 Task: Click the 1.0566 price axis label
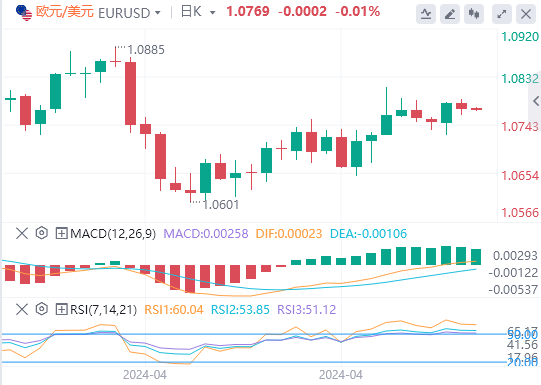[x=520, y=213]
